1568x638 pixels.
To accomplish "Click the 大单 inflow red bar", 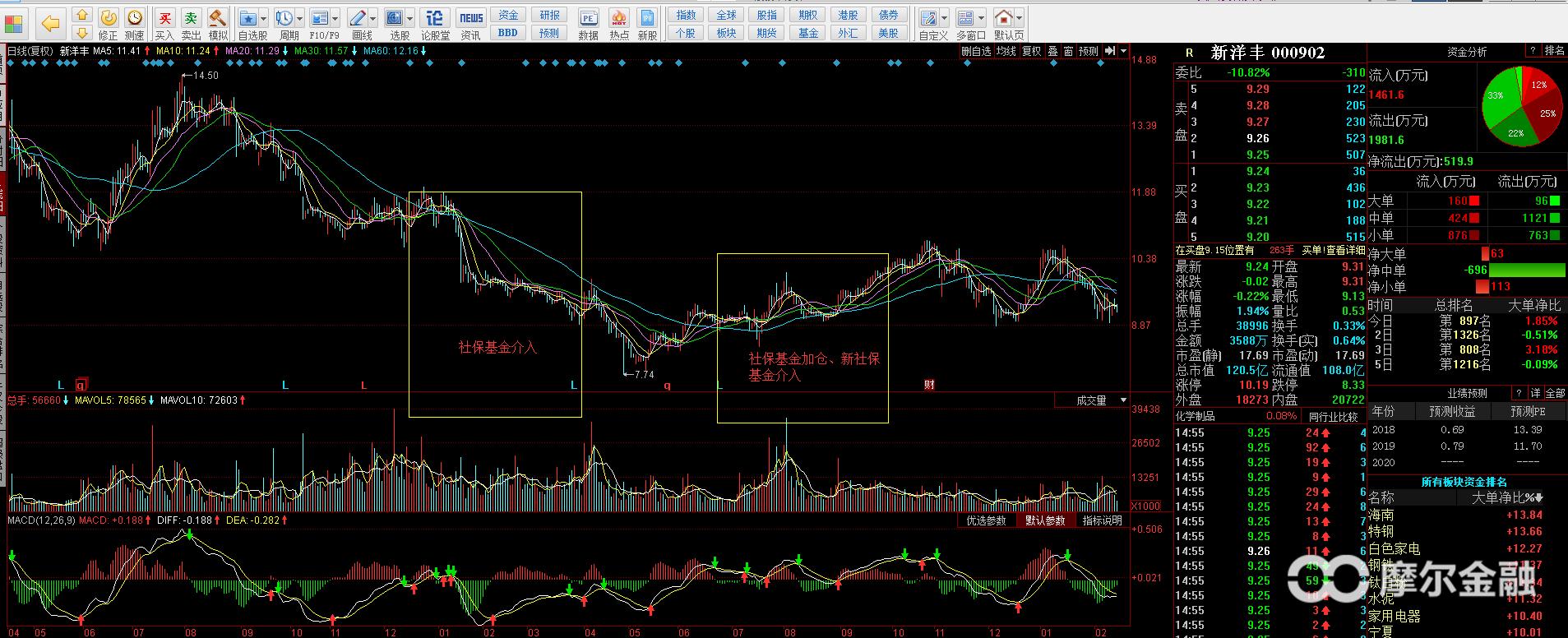I will point(1474,201).
